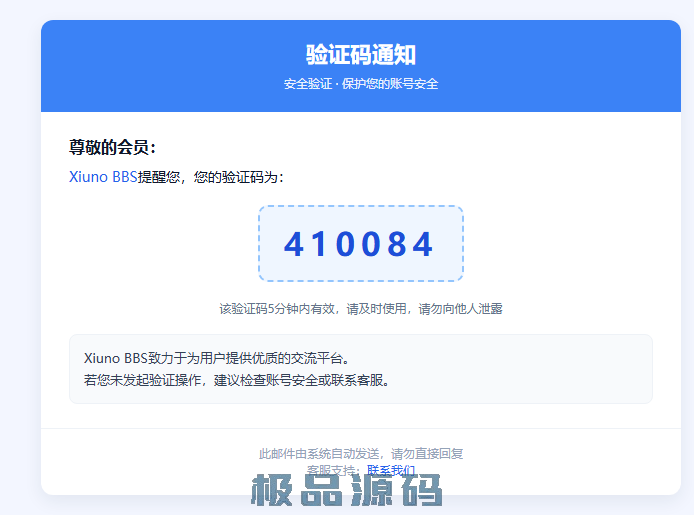This screenshot has width=694, height=515.
Task: Click the 尊敬的会员 greeting text
Action: (x=112, y=148)
